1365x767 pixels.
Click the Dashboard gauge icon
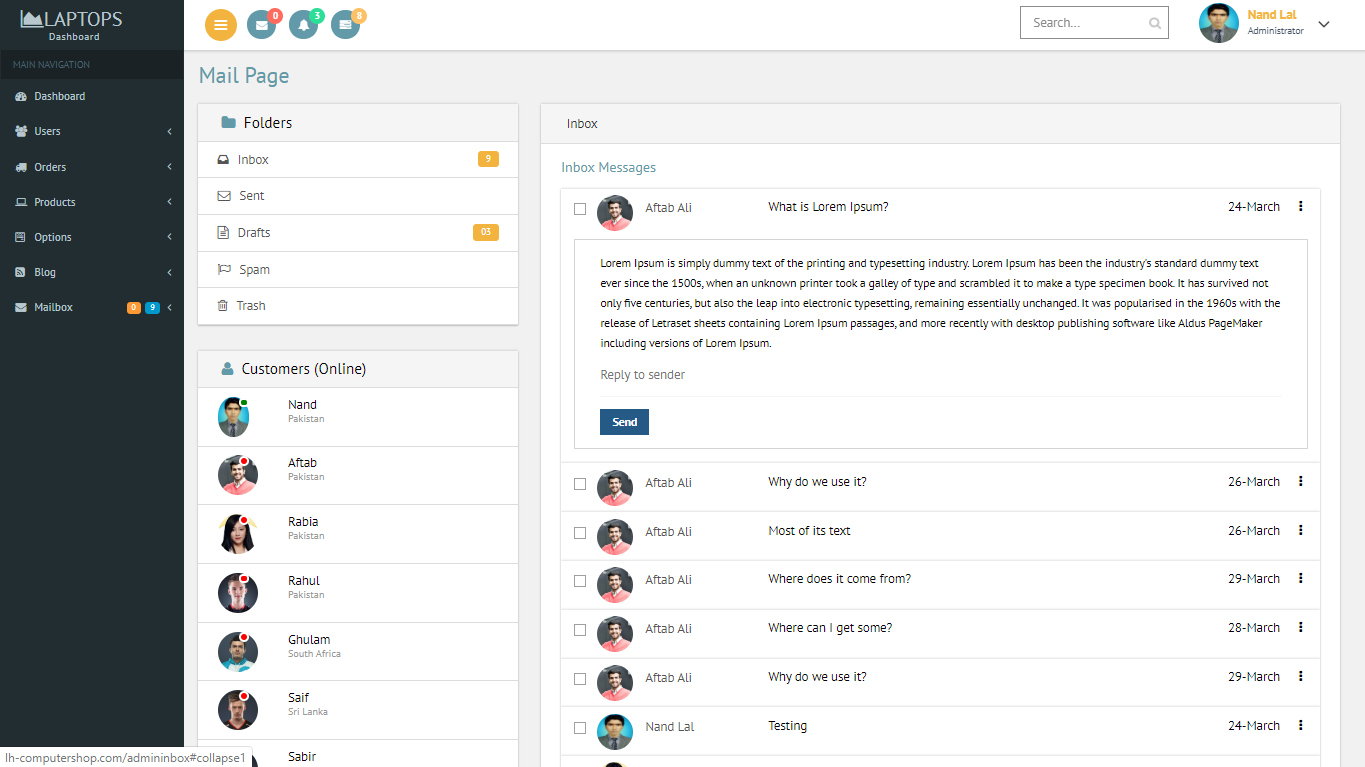pyautogui.click(x=21, y=96)
